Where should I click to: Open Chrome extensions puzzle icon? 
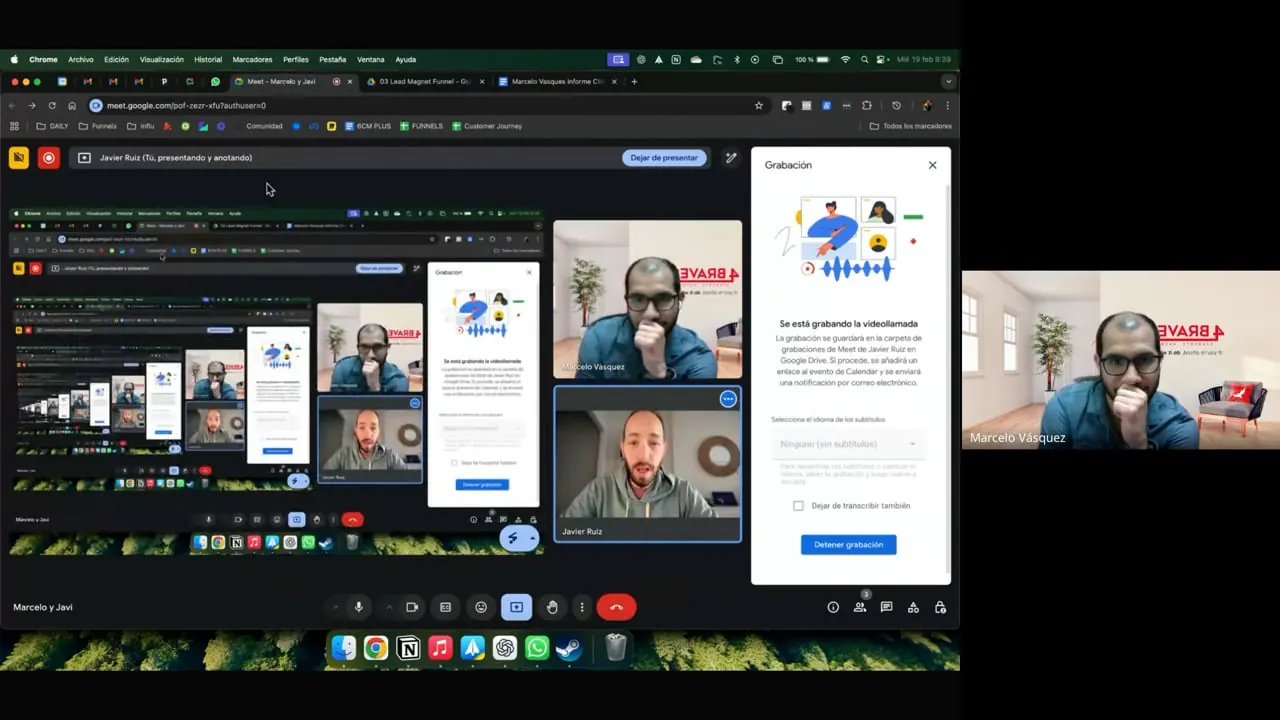click(x=867, y=105)
